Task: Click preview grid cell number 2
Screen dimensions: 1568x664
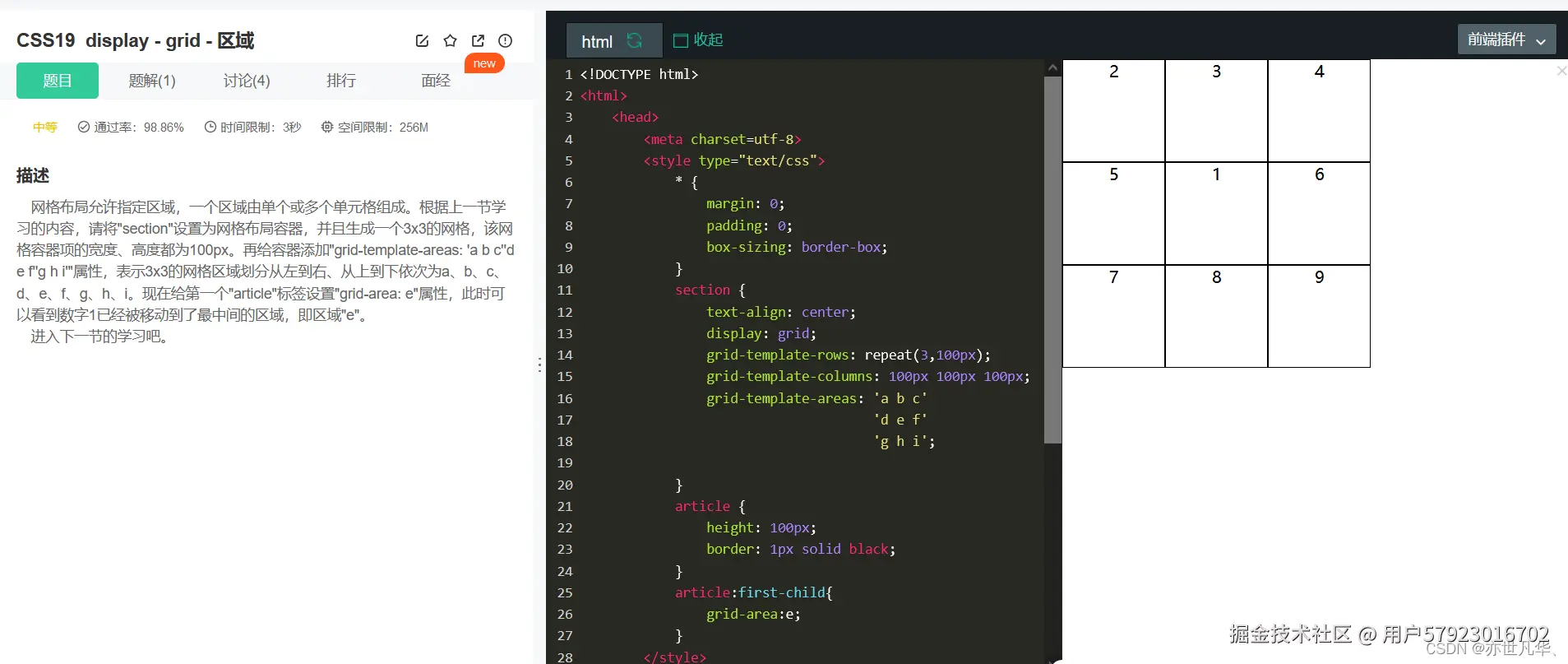Action: click(x=1114, y=111)
